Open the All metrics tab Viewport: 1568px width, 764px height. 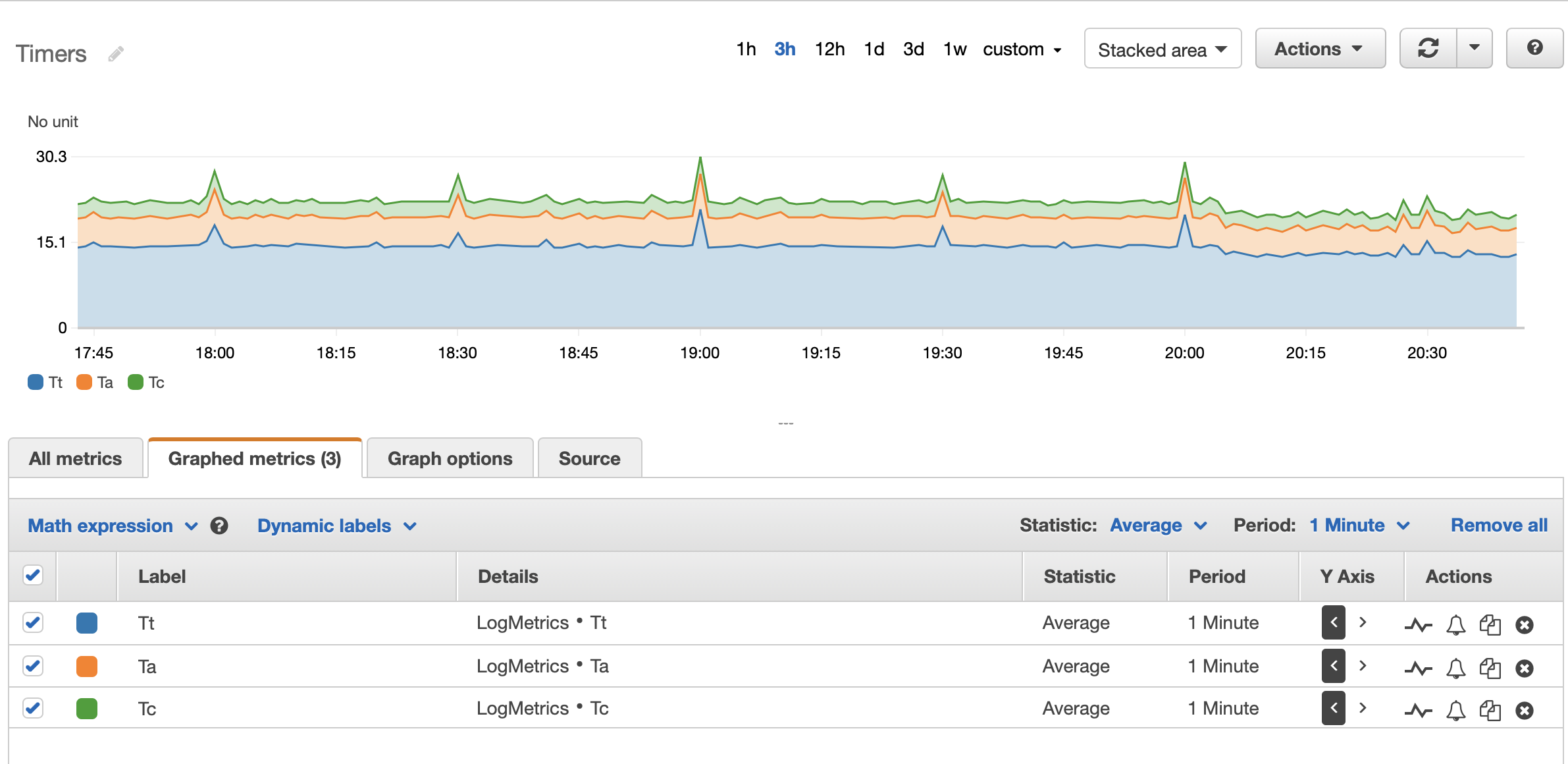[75, 458]
